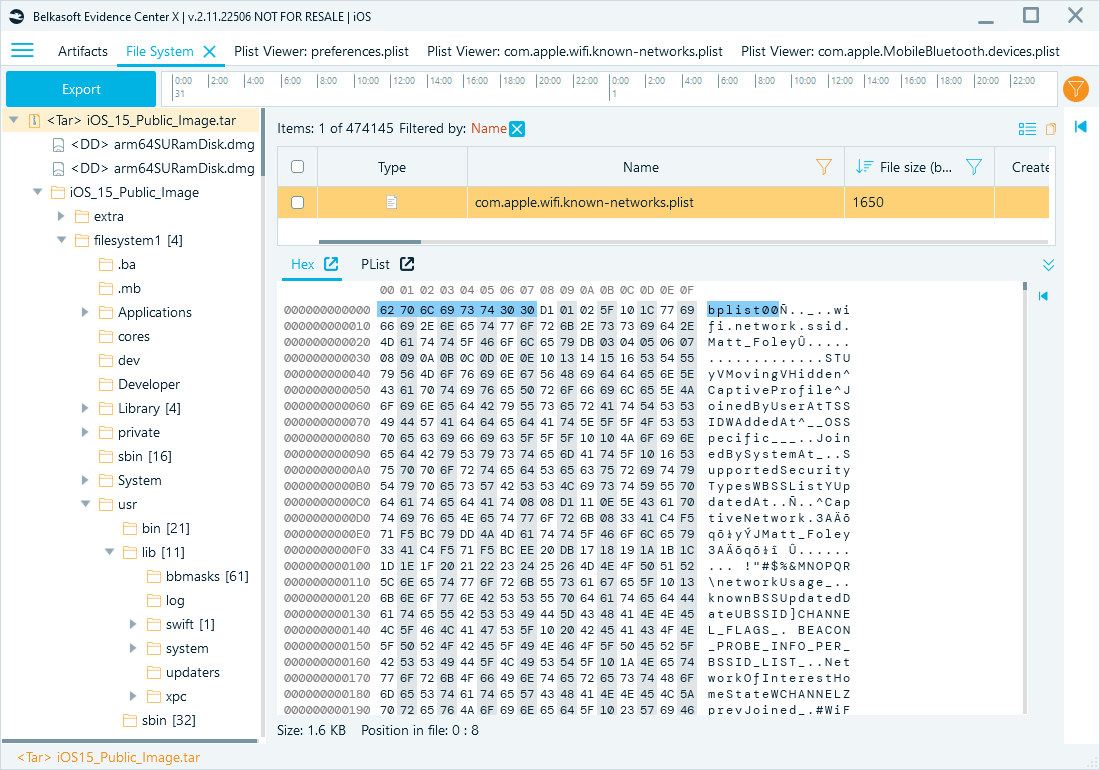Click the Belkasoft application logo
1100x770 pixels.
[17, 16]
